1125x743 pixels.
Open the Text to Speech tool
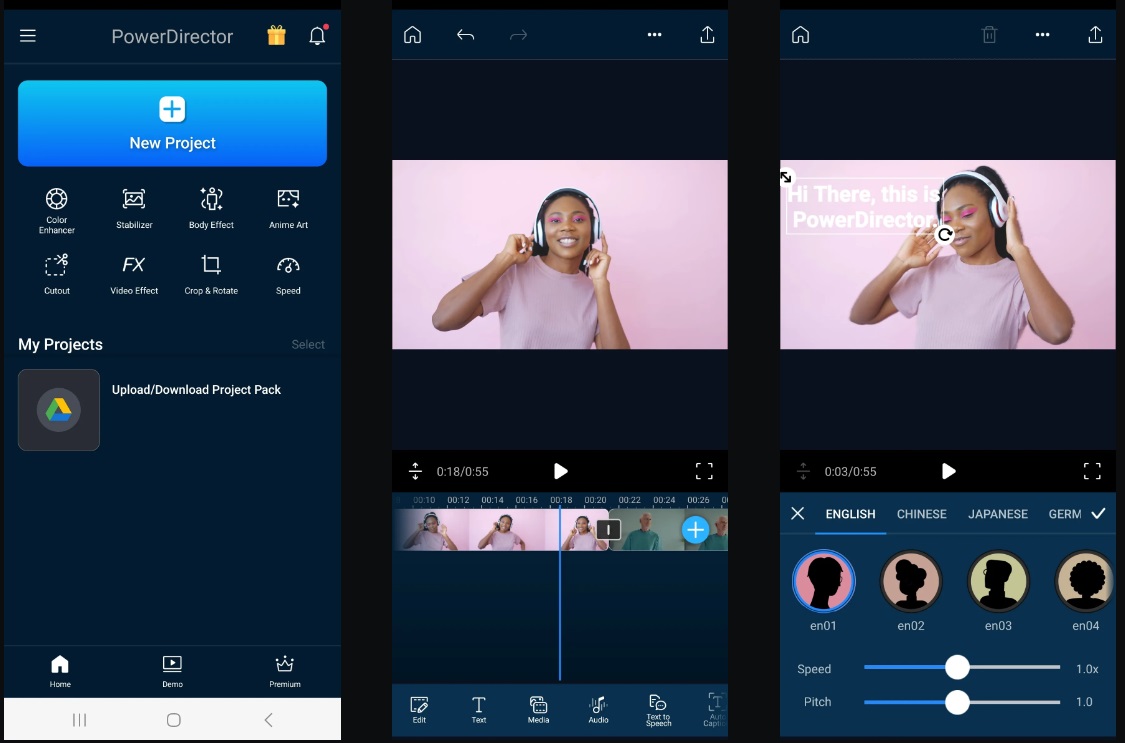click(657, 708)
